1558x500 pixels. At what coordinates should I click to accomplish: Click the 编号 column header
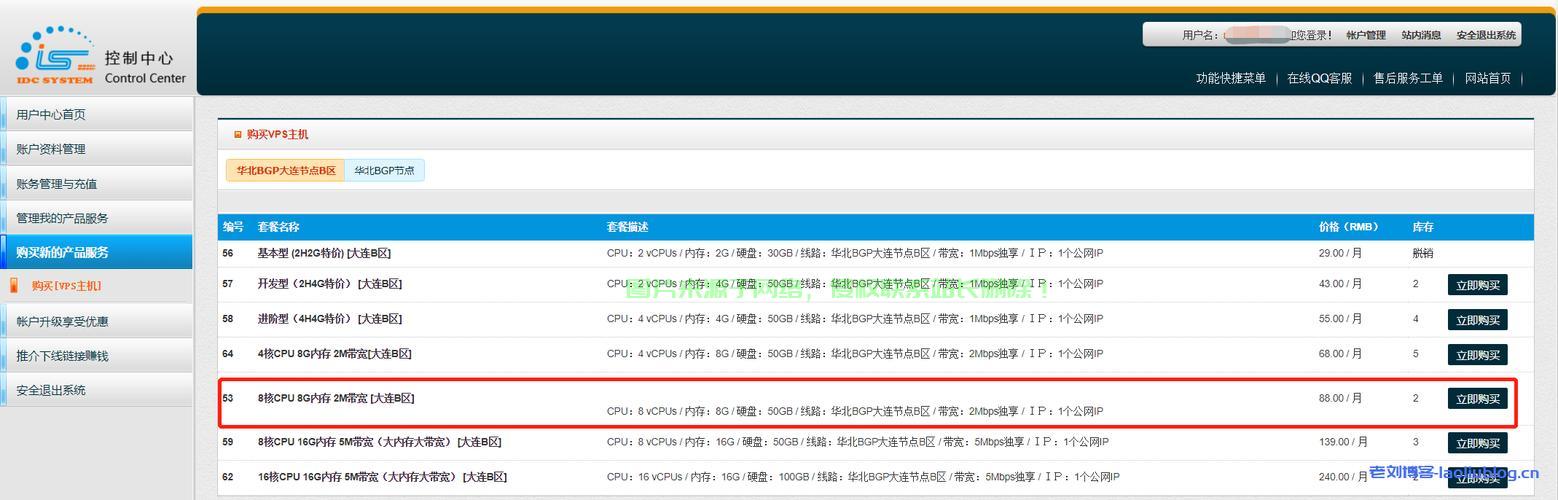tap(233, 227)
